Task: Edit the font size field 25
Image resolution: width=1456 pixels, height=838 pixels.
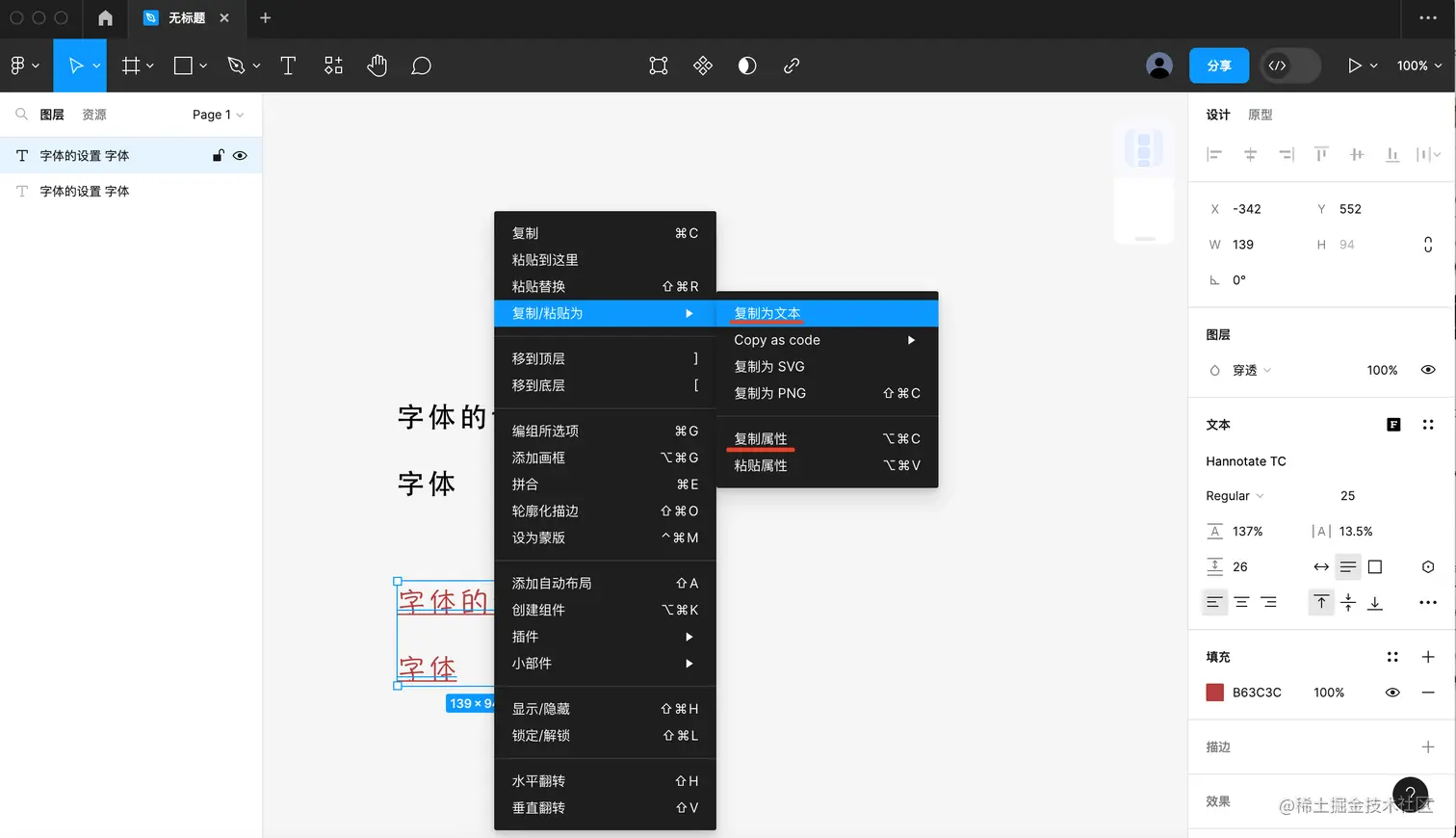Action: point(1347,496)
